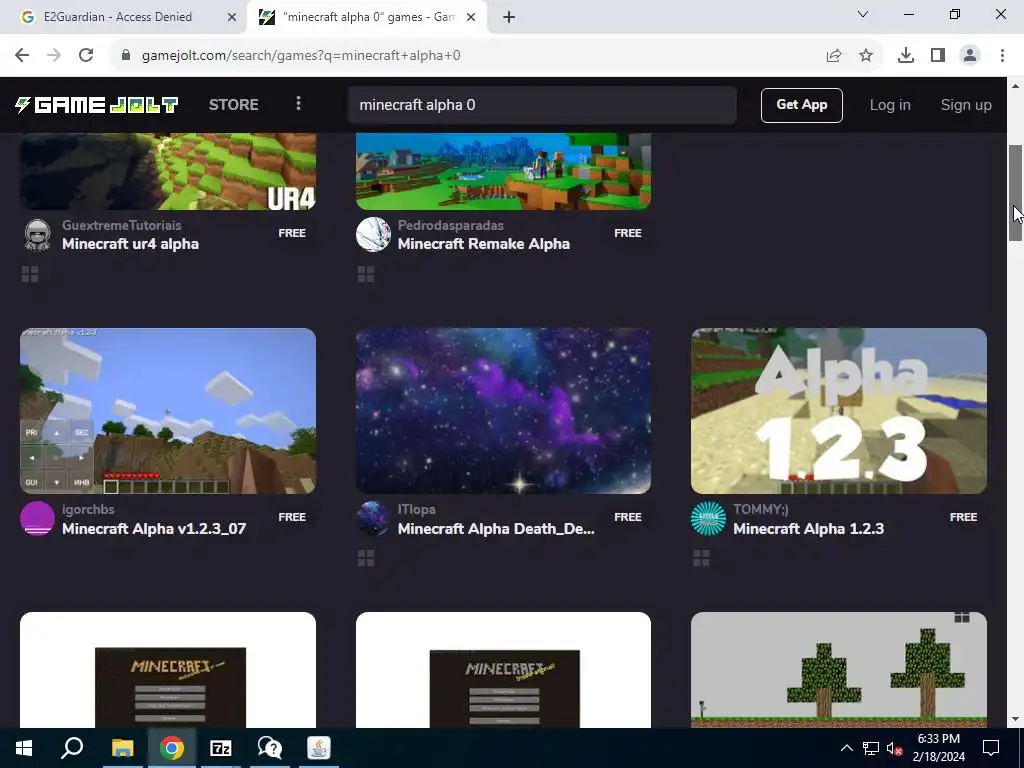Click the GuextremeTutoriais developer name

121,225
